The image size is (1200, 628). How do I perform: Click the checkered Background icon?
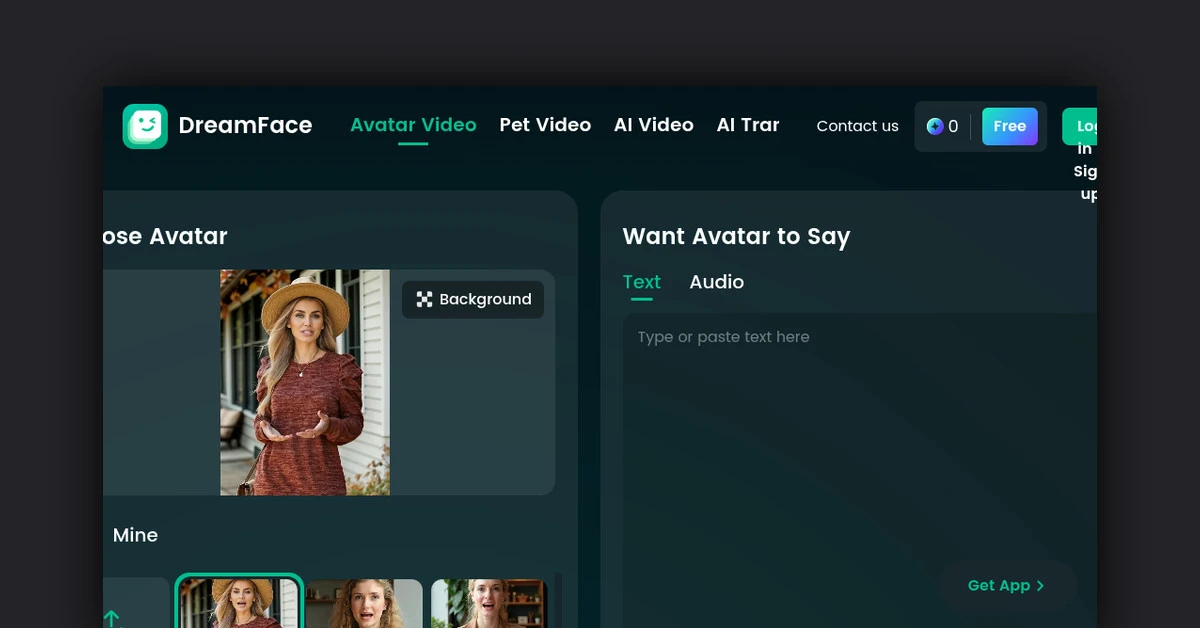point(424,300)
